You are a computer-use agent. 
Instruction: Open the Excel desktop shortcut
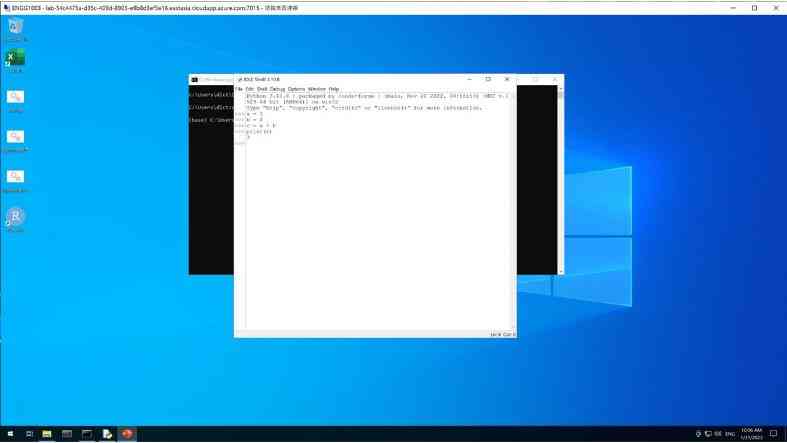(x=16, y=59)
